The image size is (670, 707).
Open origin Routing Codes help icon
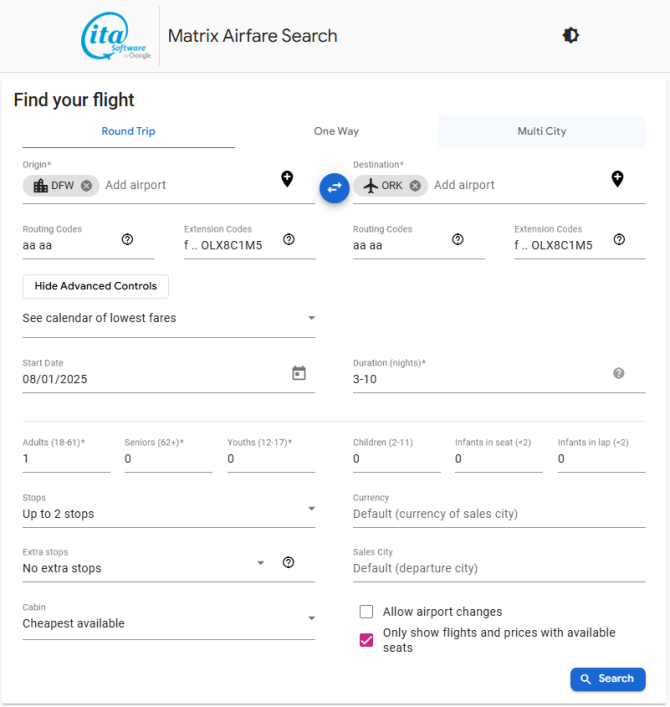tap(128, 239)
